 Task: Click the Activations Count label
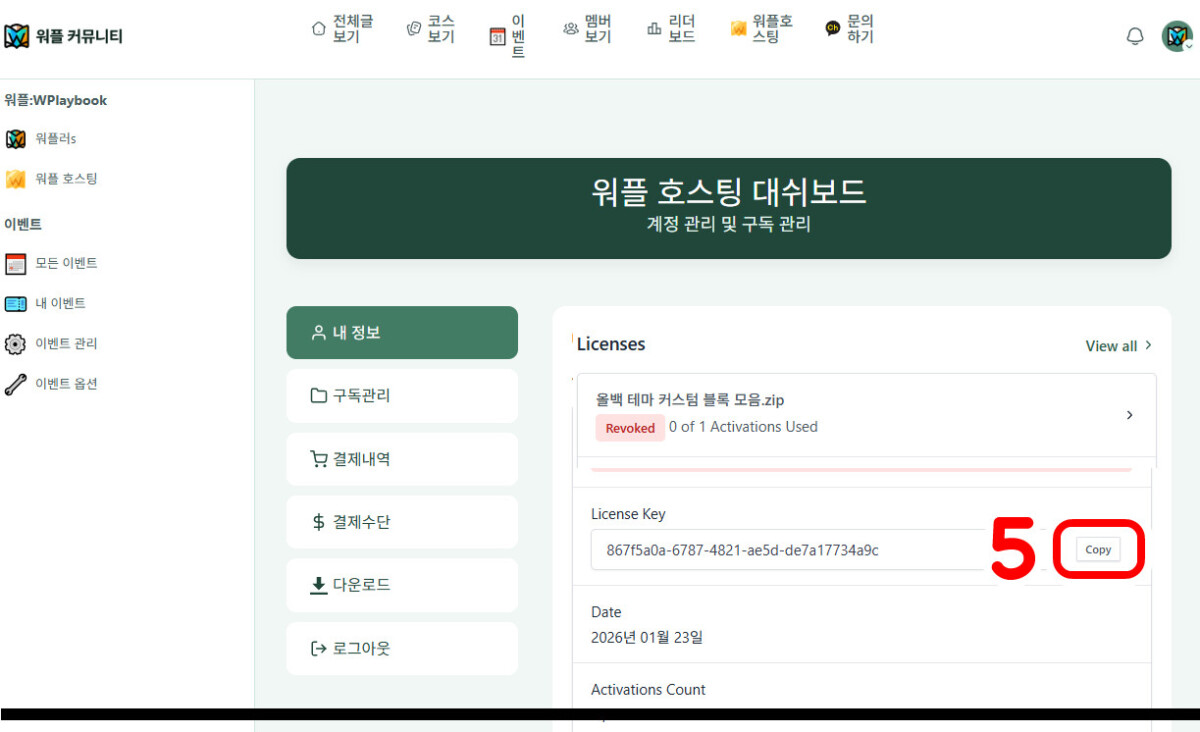pos(648,690)
